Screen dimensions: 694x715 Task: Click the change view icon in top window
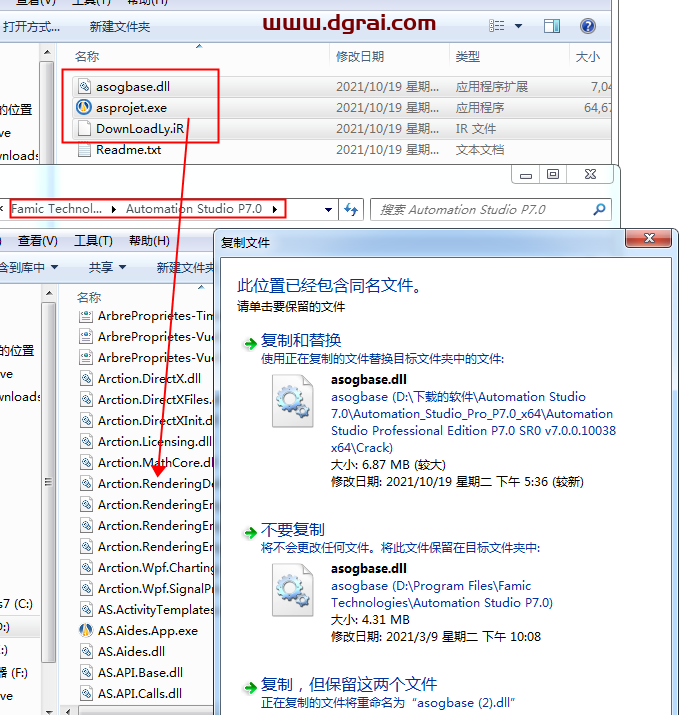click(x=497, y=26)
